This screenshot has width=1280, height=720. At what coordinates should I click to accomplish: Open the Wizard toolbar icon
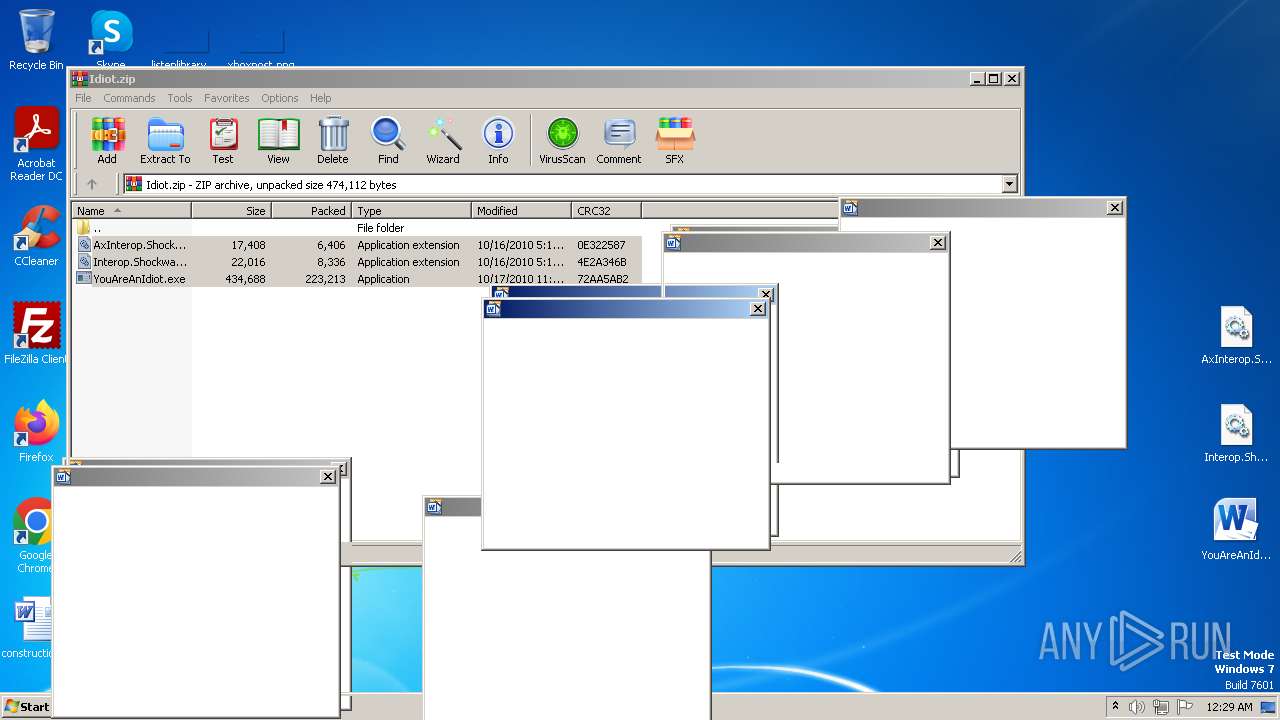(x=443, y=140)
